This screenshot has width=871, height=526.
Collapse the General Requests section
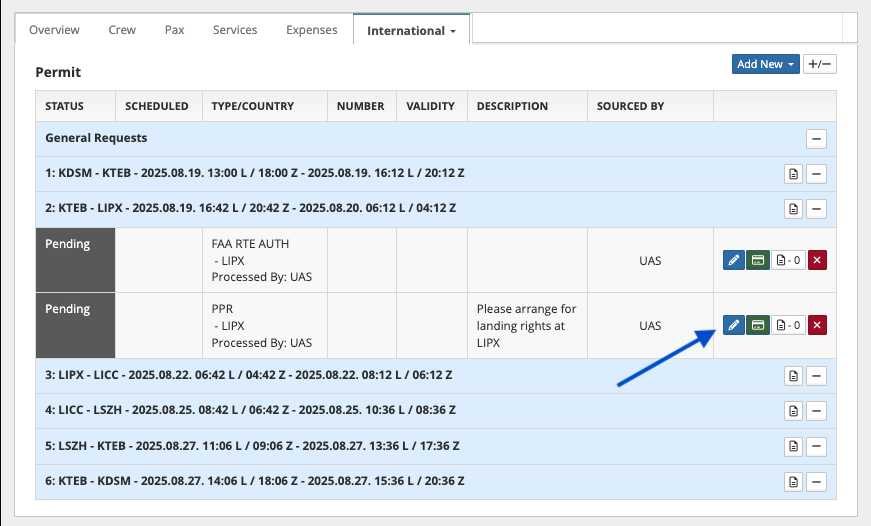(816, 139)
